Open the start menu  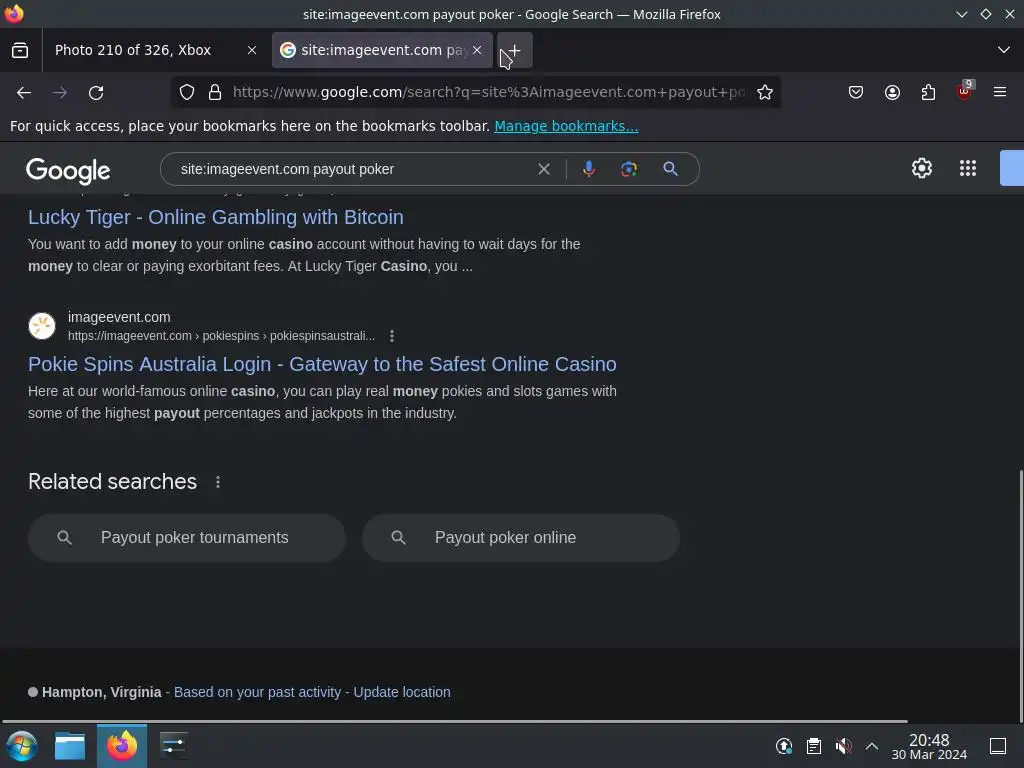click(x=22, y=746)
